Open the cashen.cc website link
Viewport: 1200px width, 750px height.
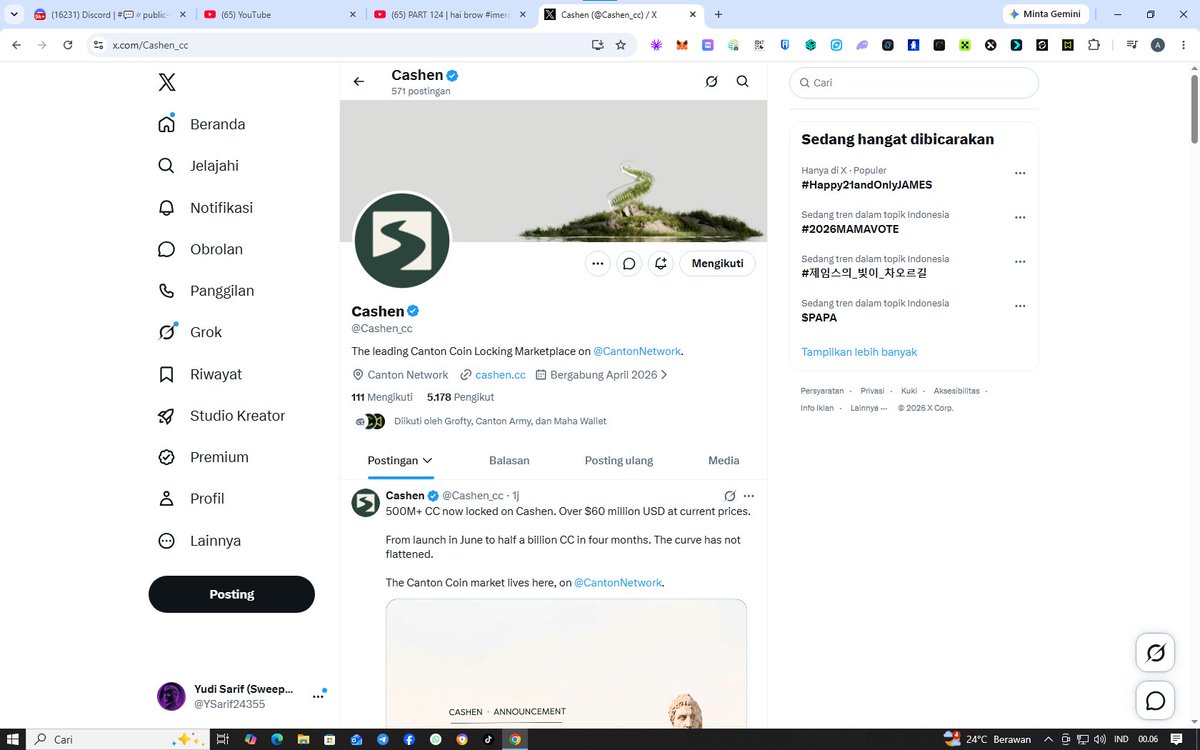(x=500, y=375)
